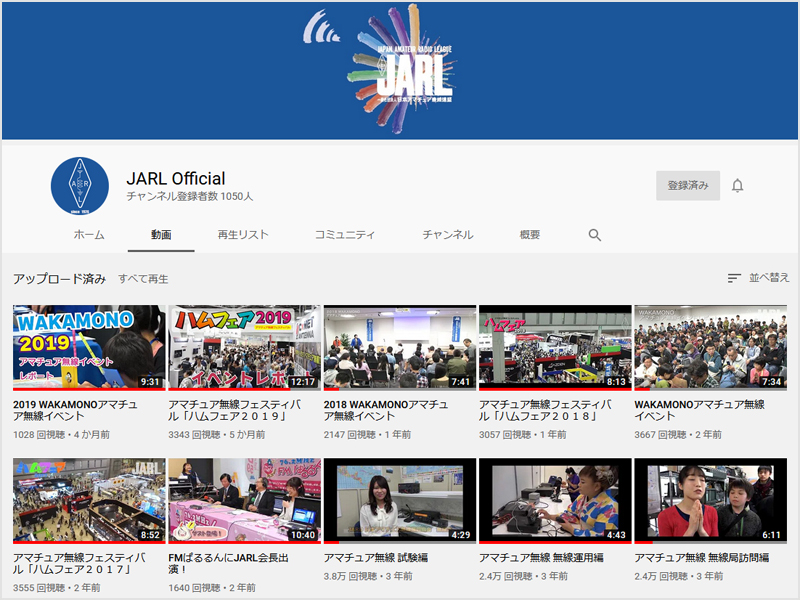This screenshot has width=800, height=600.
Task: Play the ハムフェア2019 thumbnail with 12:17 duration
Action: 244,348
